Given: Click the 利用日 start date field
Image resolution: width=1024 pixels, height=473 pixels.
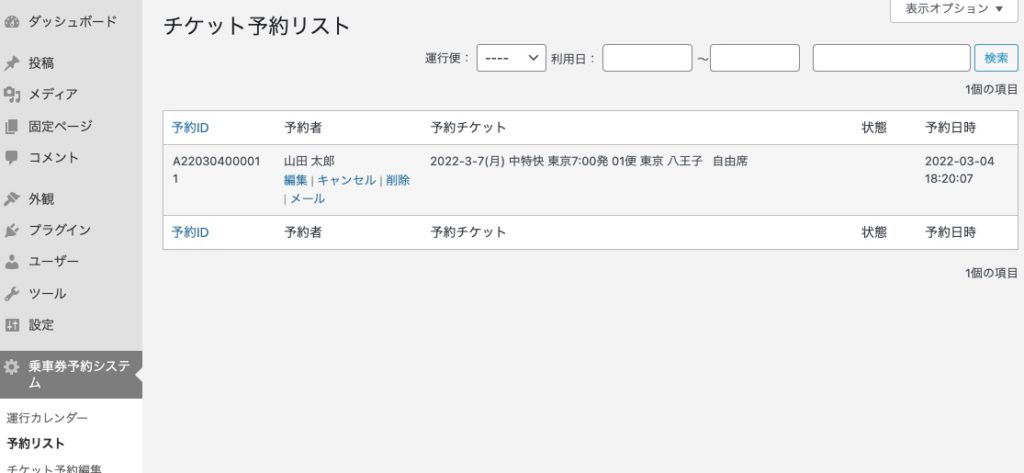Looking at the screenshot, I should coord(647,58).
